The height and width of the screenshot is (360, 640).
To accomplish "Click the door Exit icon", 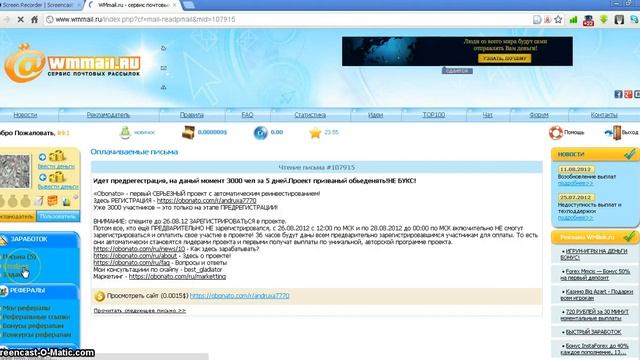I will (x=613, y=133).
